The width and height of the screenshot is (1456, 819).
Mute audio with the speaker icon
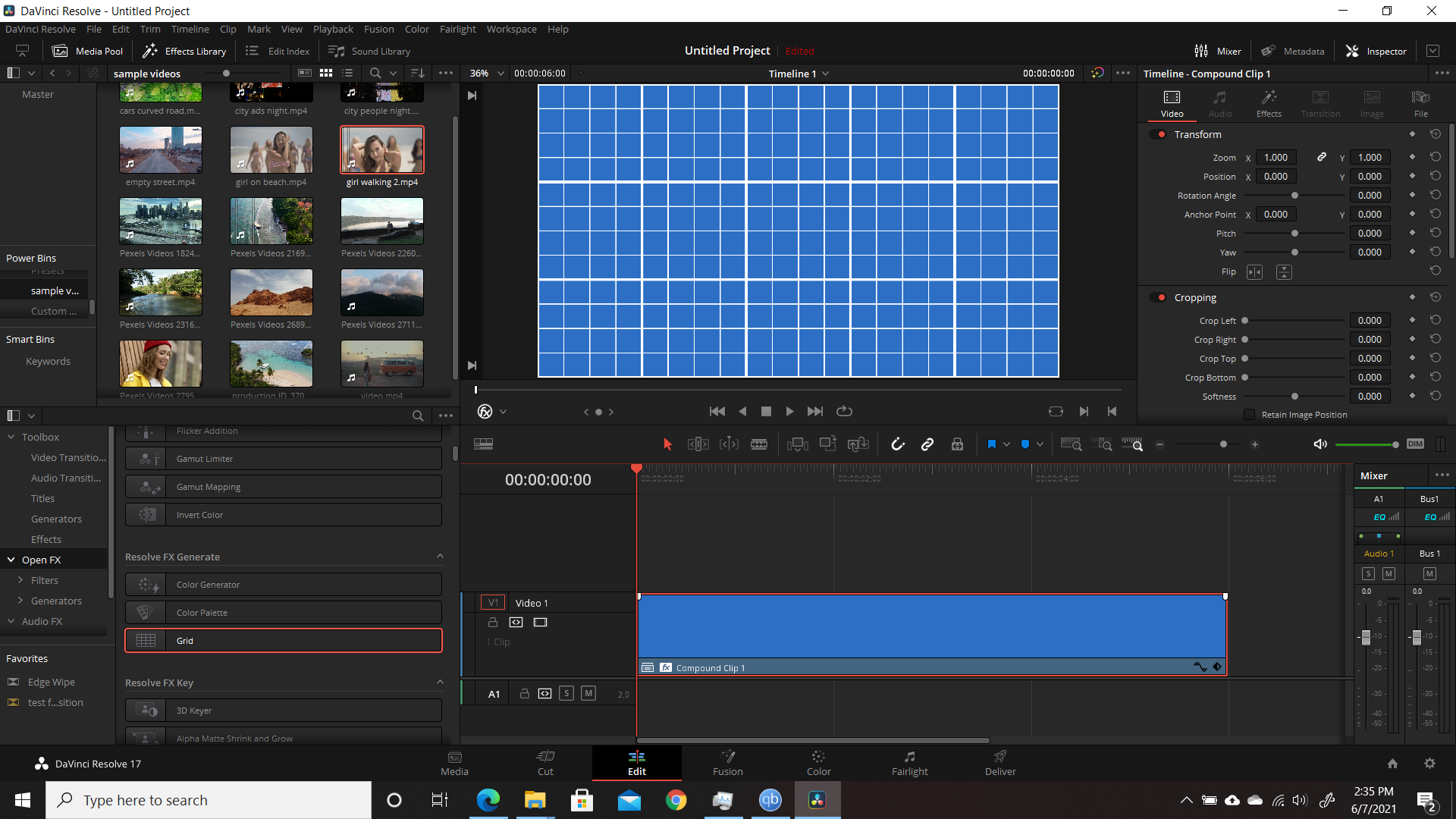pyautogui.click(x=1320, y=444)
